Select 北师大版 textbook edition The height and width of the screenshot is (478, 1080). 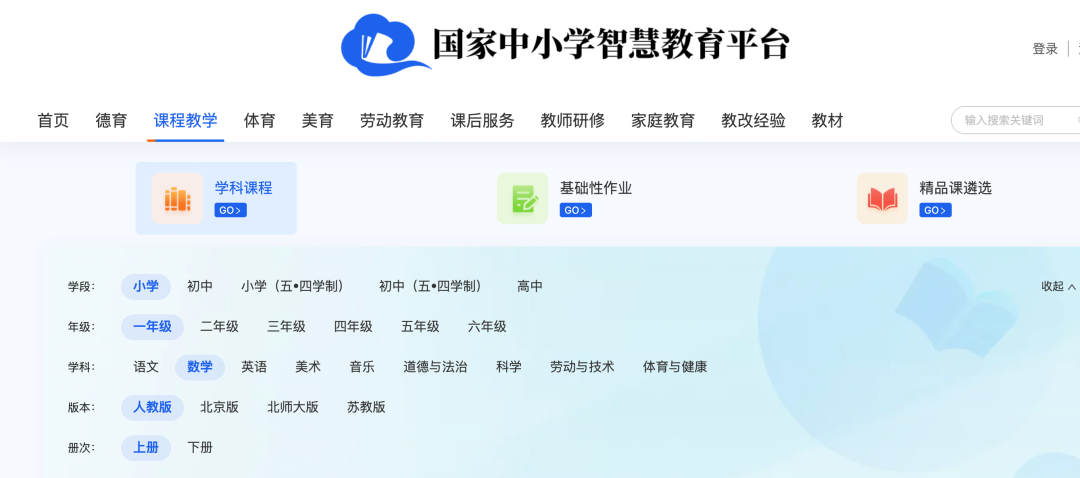pos(293,407)
